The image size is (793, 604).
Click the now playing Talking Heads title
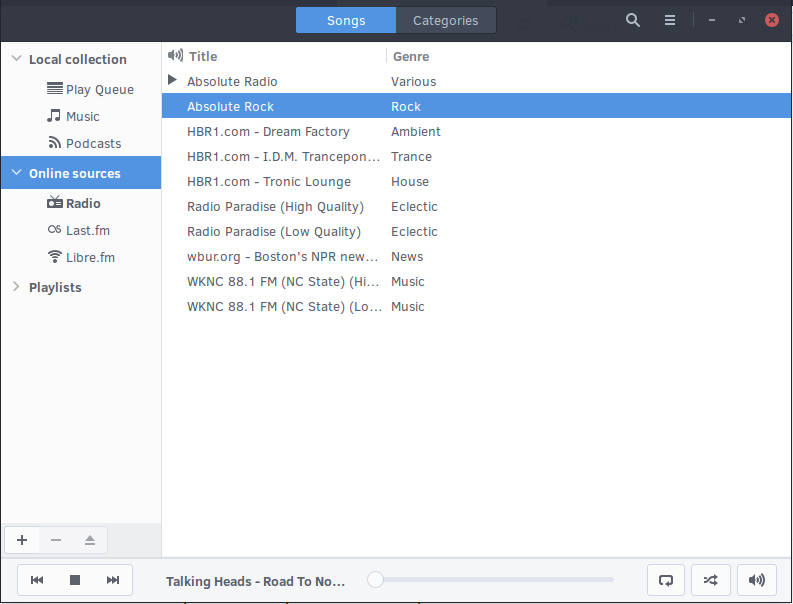pos(255,581)
